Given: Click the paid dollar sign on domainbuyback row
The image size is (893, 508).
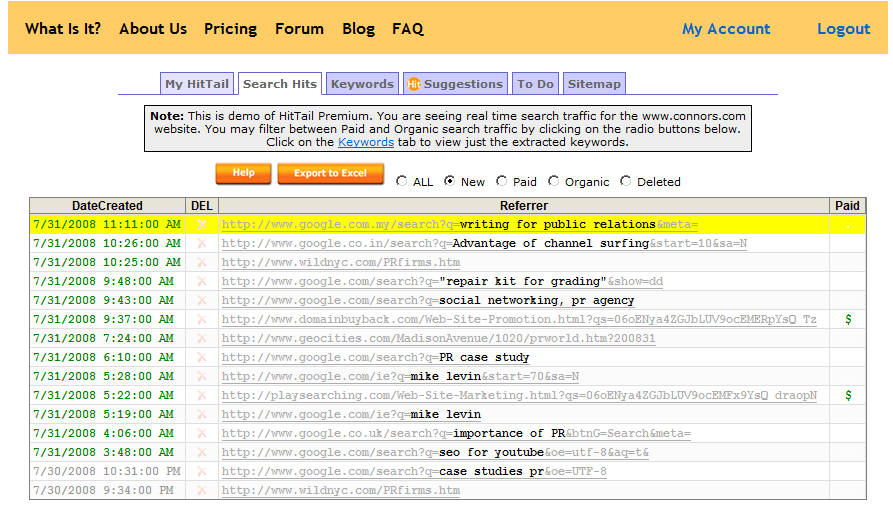Looking at the screenshot, I should 848,319.
